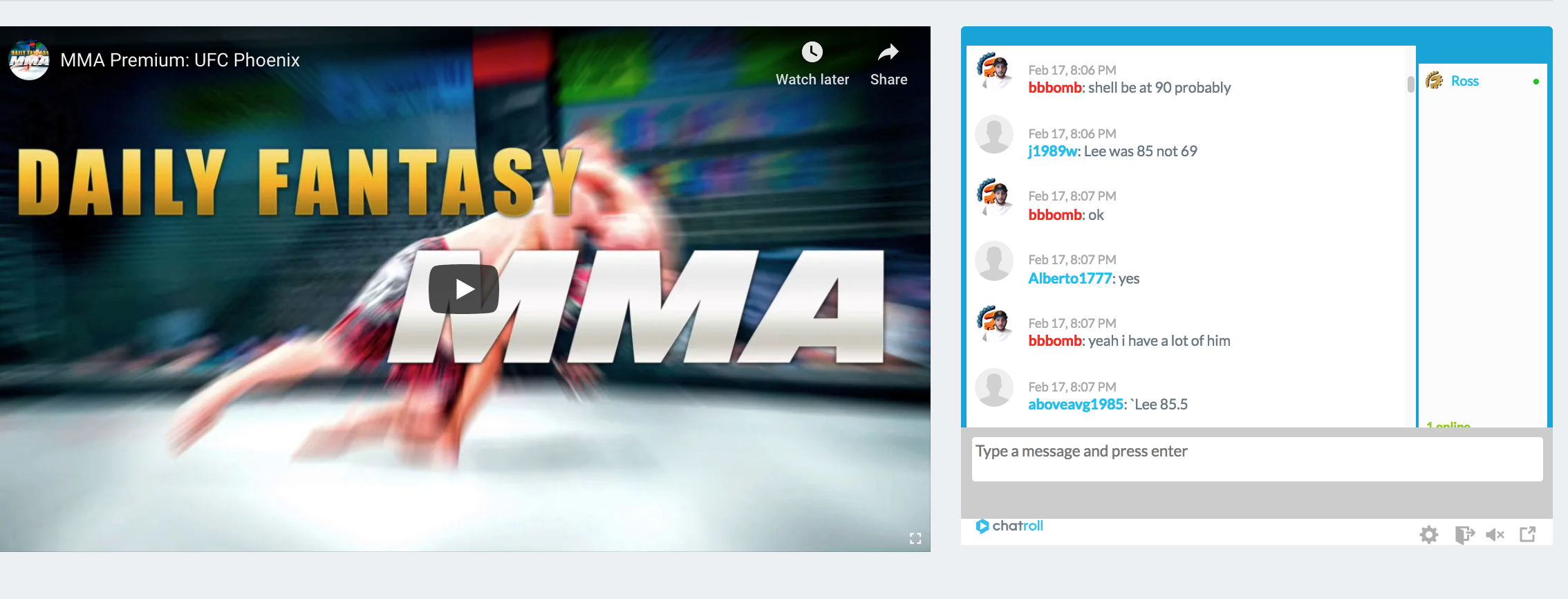Click bbbomb avatar beside 'shell be at 90' message
This screenshot has width=1568, height=599.
point(994,71)
